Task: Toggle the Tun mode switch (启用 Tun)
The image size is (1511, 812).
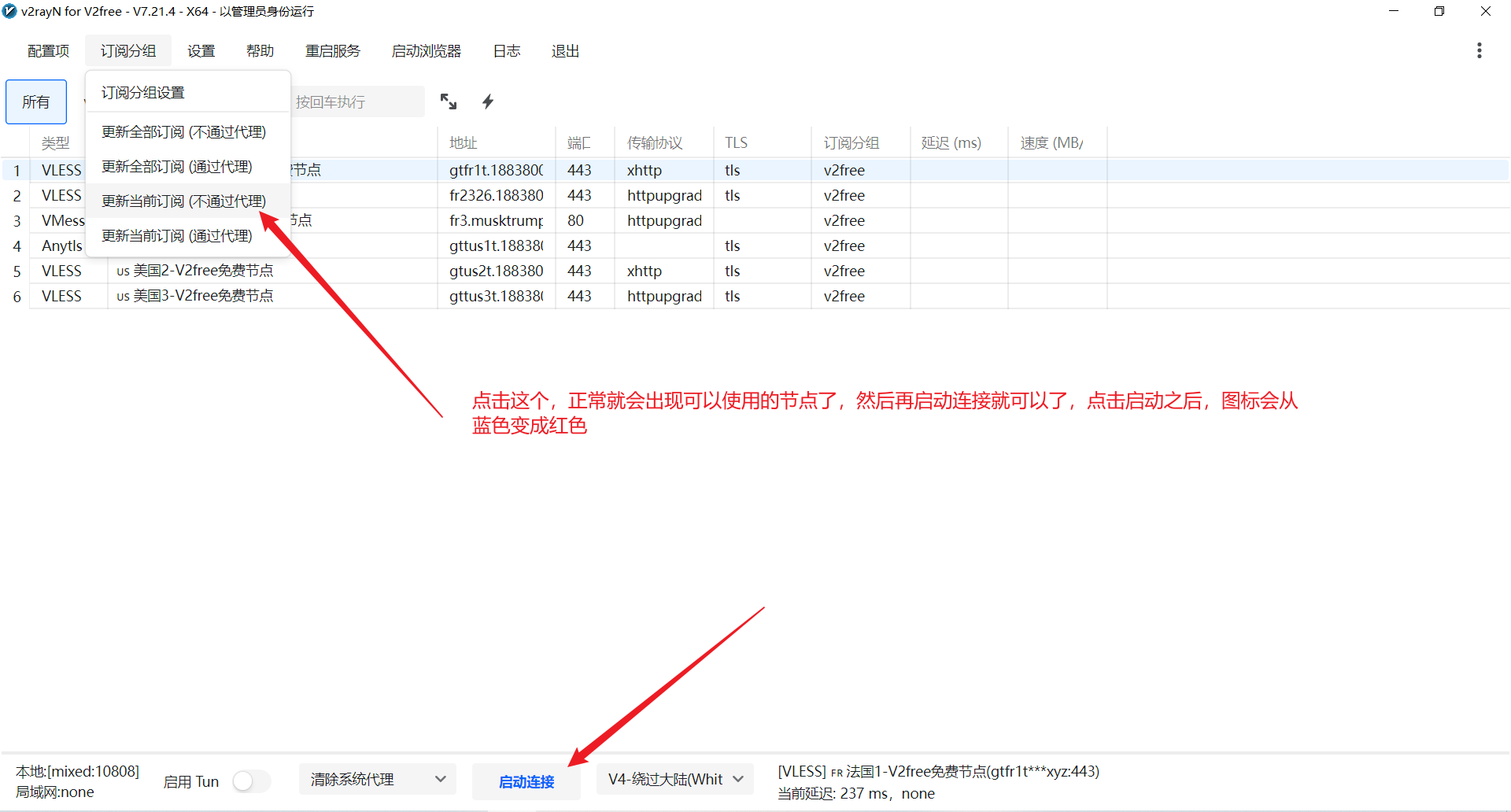Action: [x=252, y=781]
